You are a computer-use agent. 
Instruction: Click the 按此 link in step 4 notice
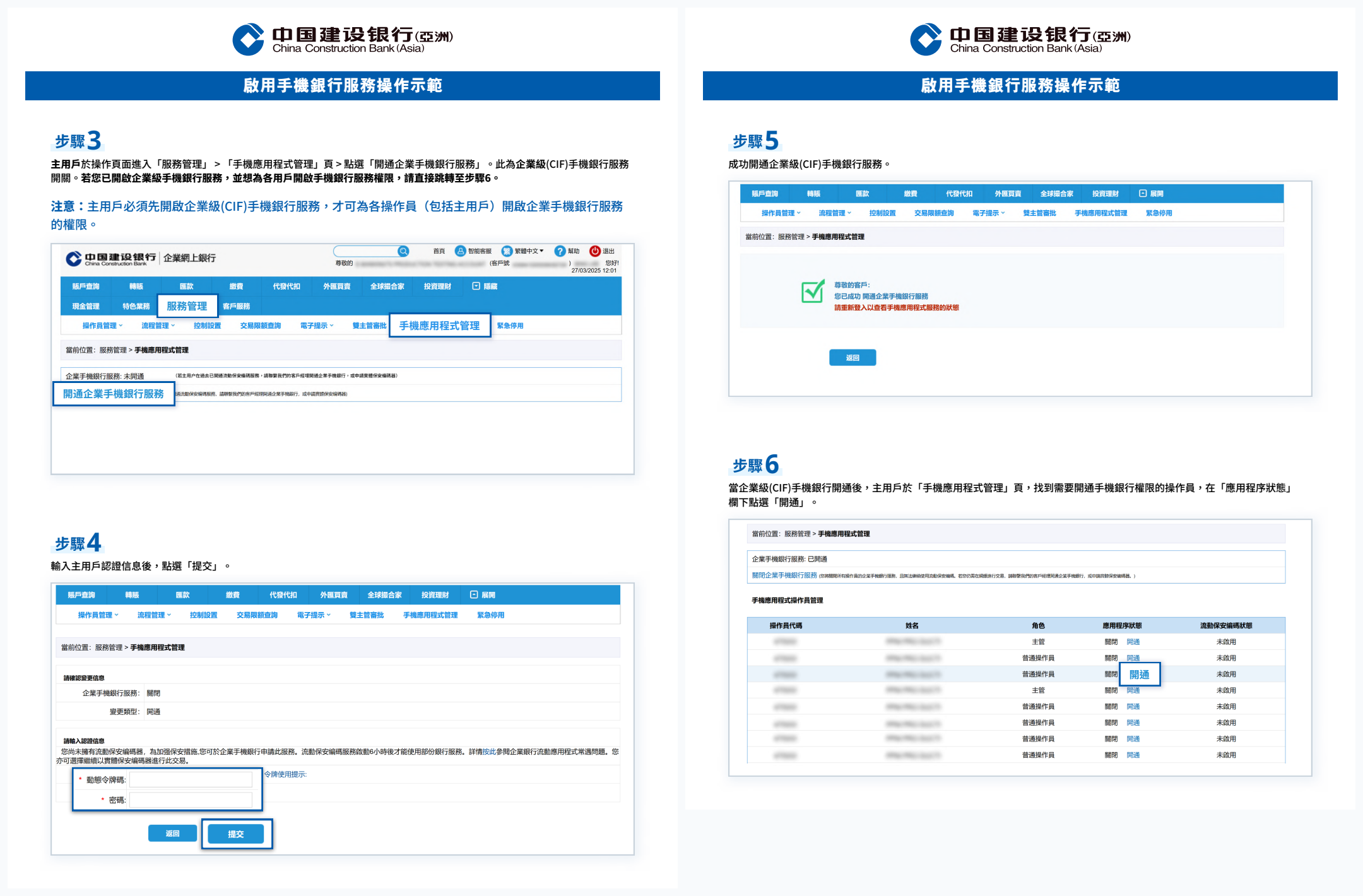coord(489,752)
